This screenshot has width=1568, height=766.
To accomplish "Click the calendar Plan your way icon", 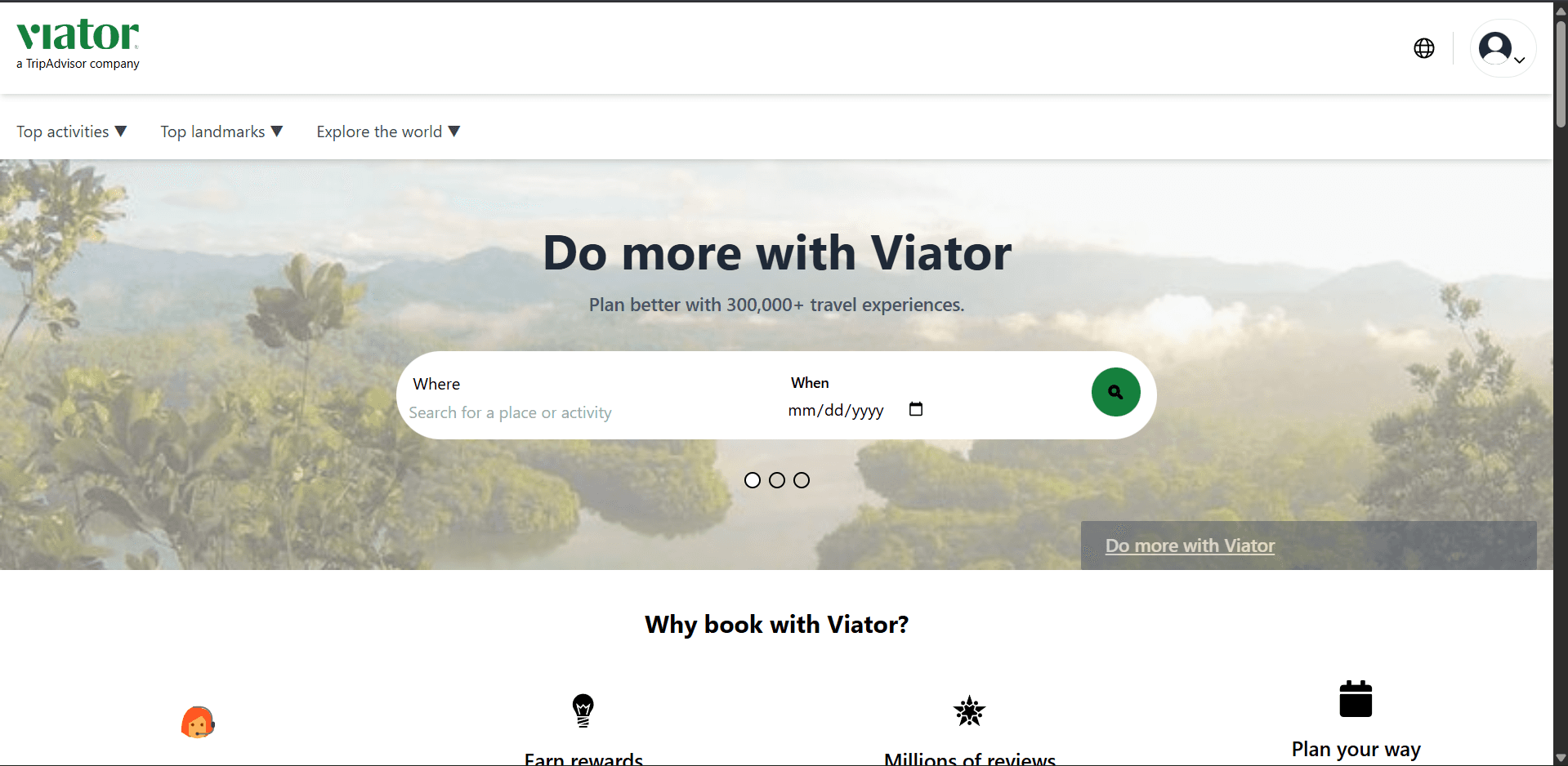I will (1356, 699).
